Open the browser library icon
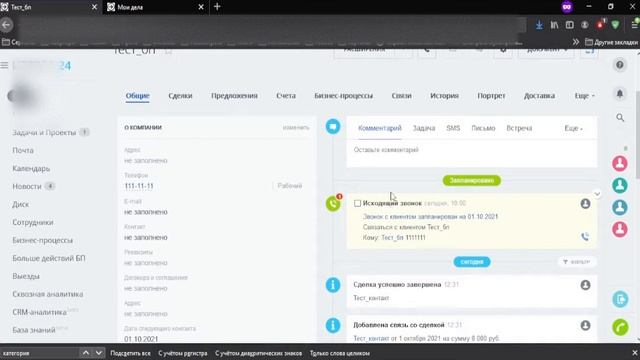Screen dimensions: 640x360 point(554,25)
